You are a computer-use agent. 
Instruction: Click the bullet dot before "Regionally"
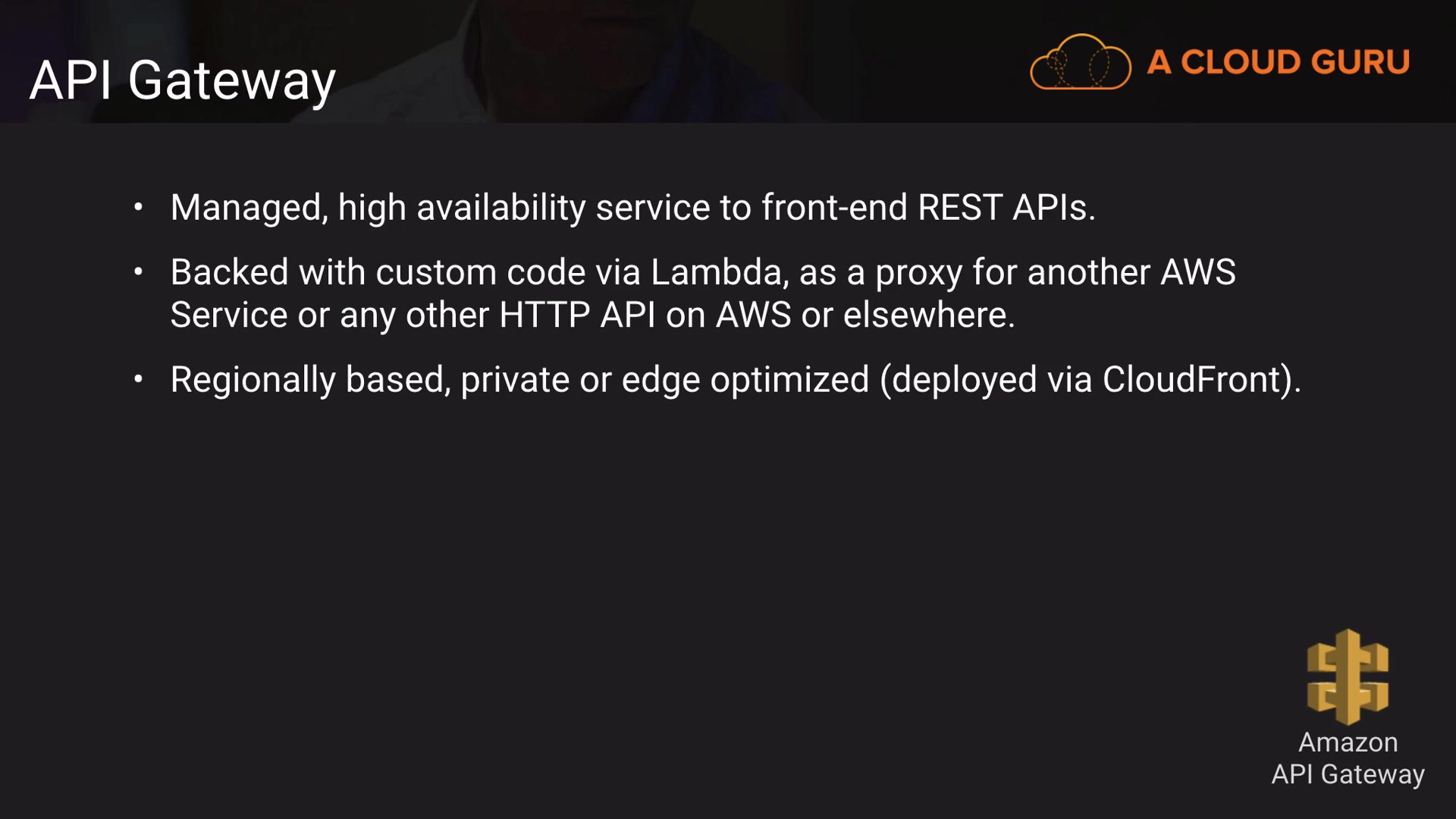(138, 379)
